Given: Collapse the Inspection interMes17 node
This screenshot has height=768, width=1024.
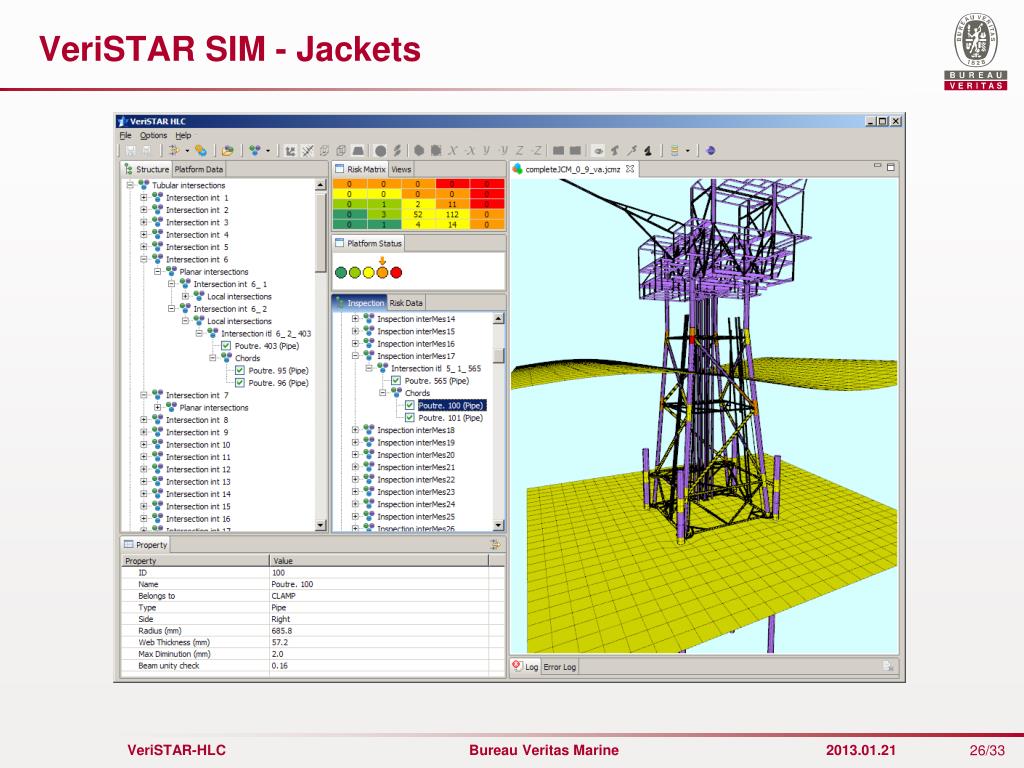Looking at the screenshot, I should coord(355,356).
